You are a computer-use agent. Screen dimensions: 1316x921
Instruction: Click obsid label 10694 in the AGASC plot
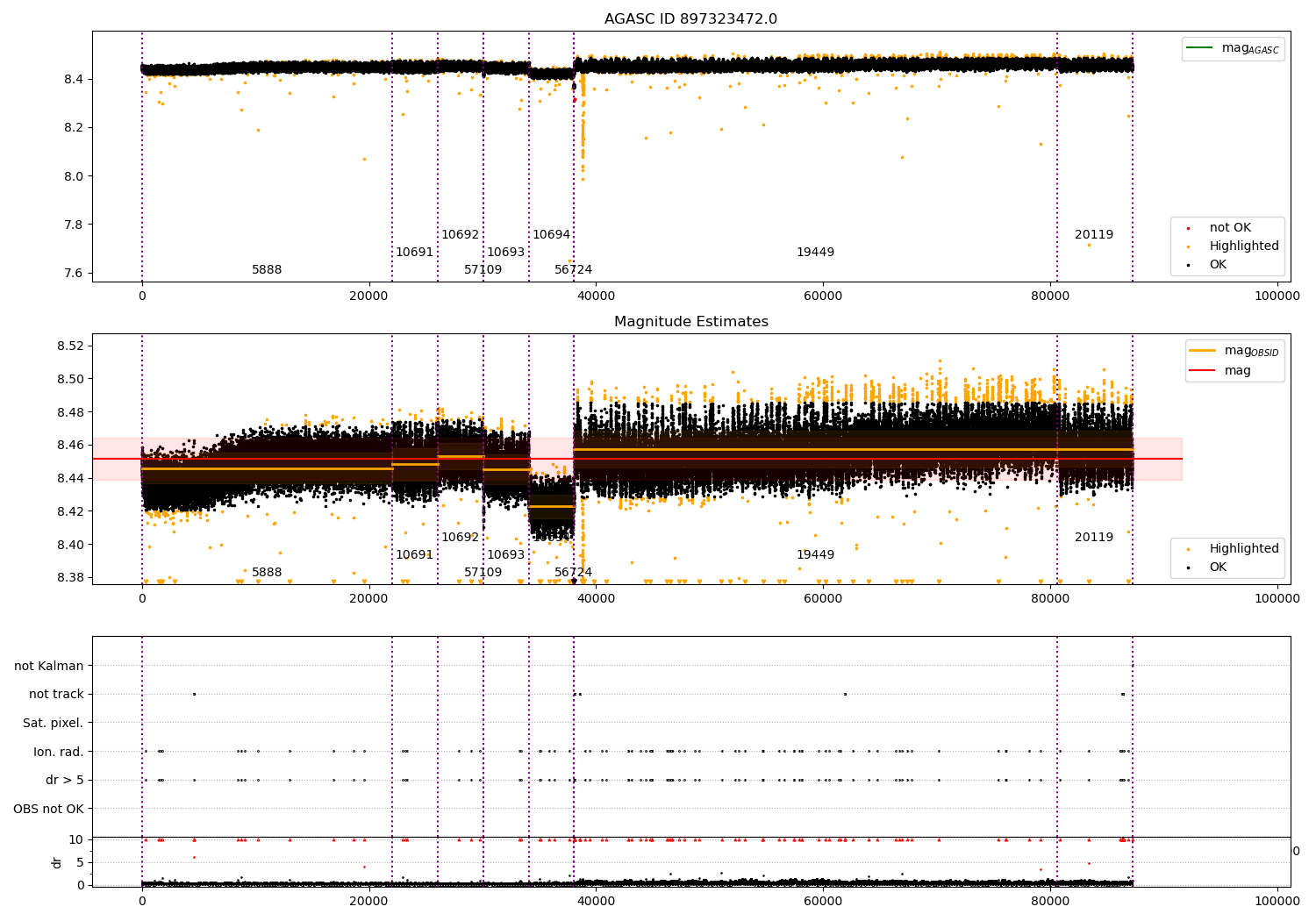[x=551, y=235]
